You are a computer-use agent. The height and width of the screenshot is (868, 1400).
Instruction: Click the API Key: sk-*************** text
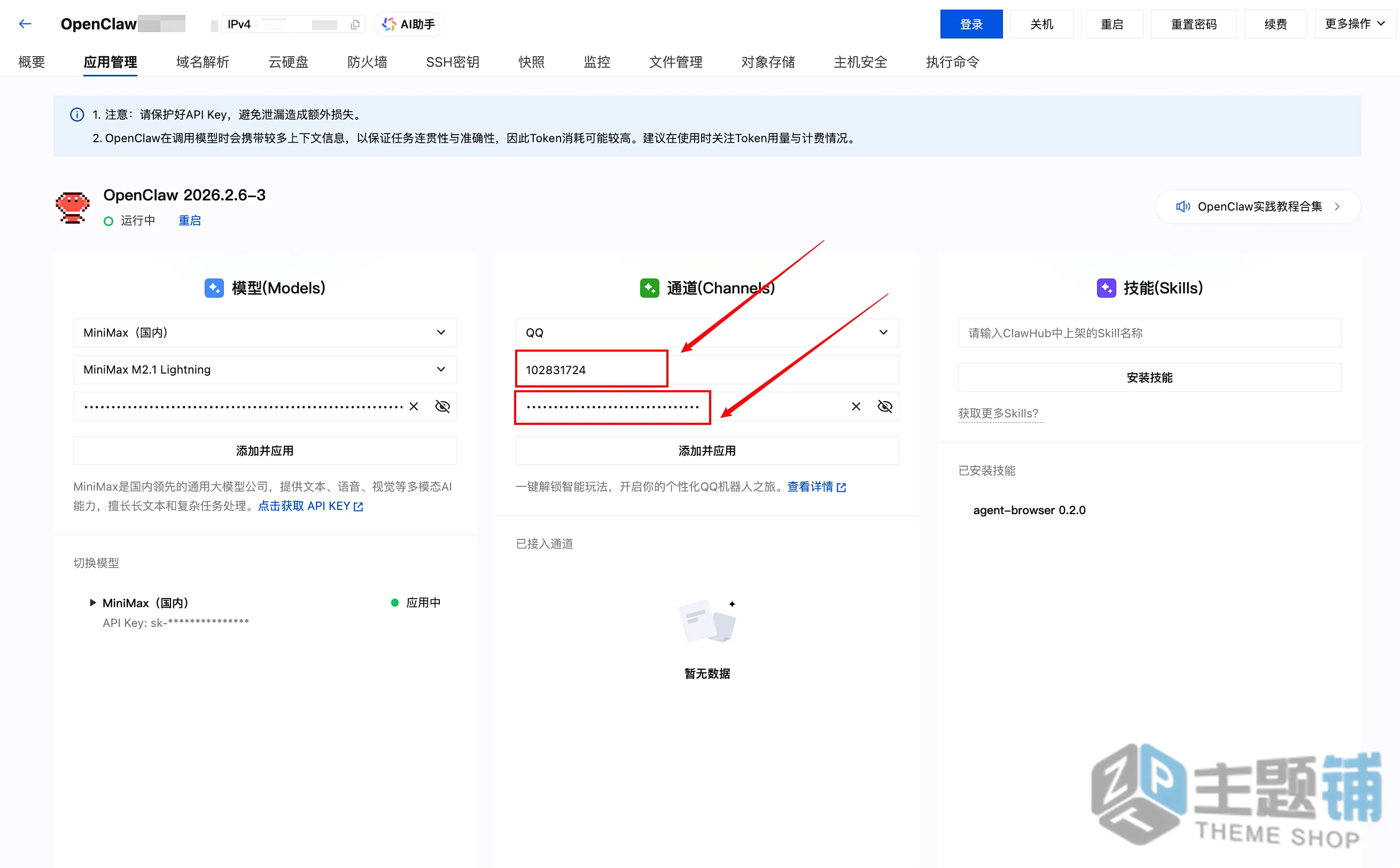tap(176, 623)
